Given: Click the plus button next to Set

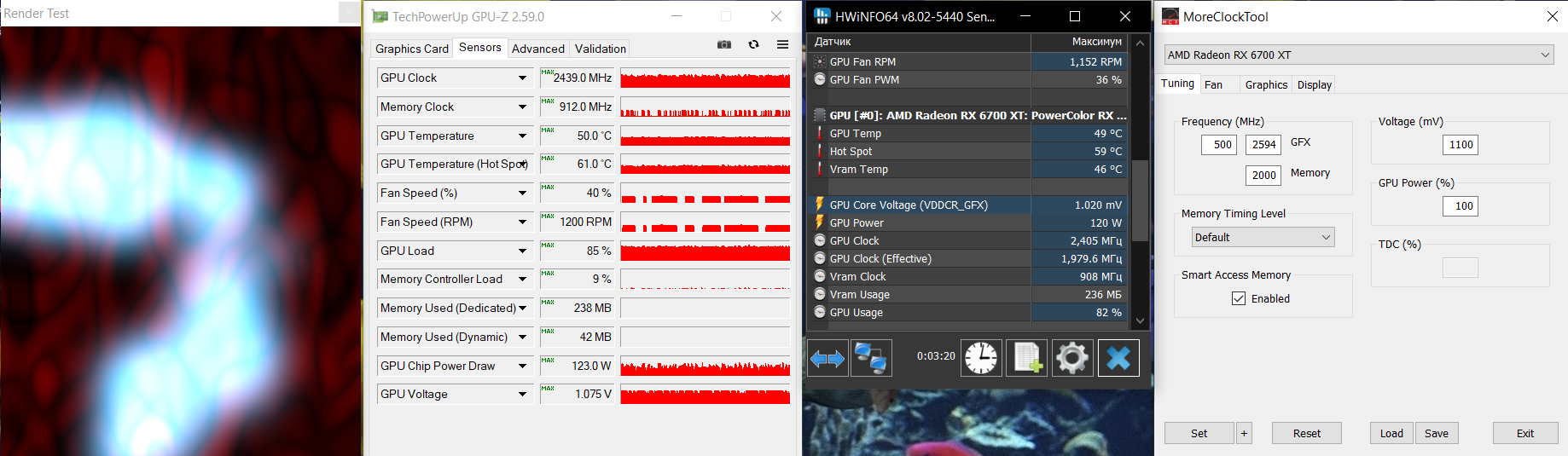Looking at the screenshot, I should tap(1244, 433).
